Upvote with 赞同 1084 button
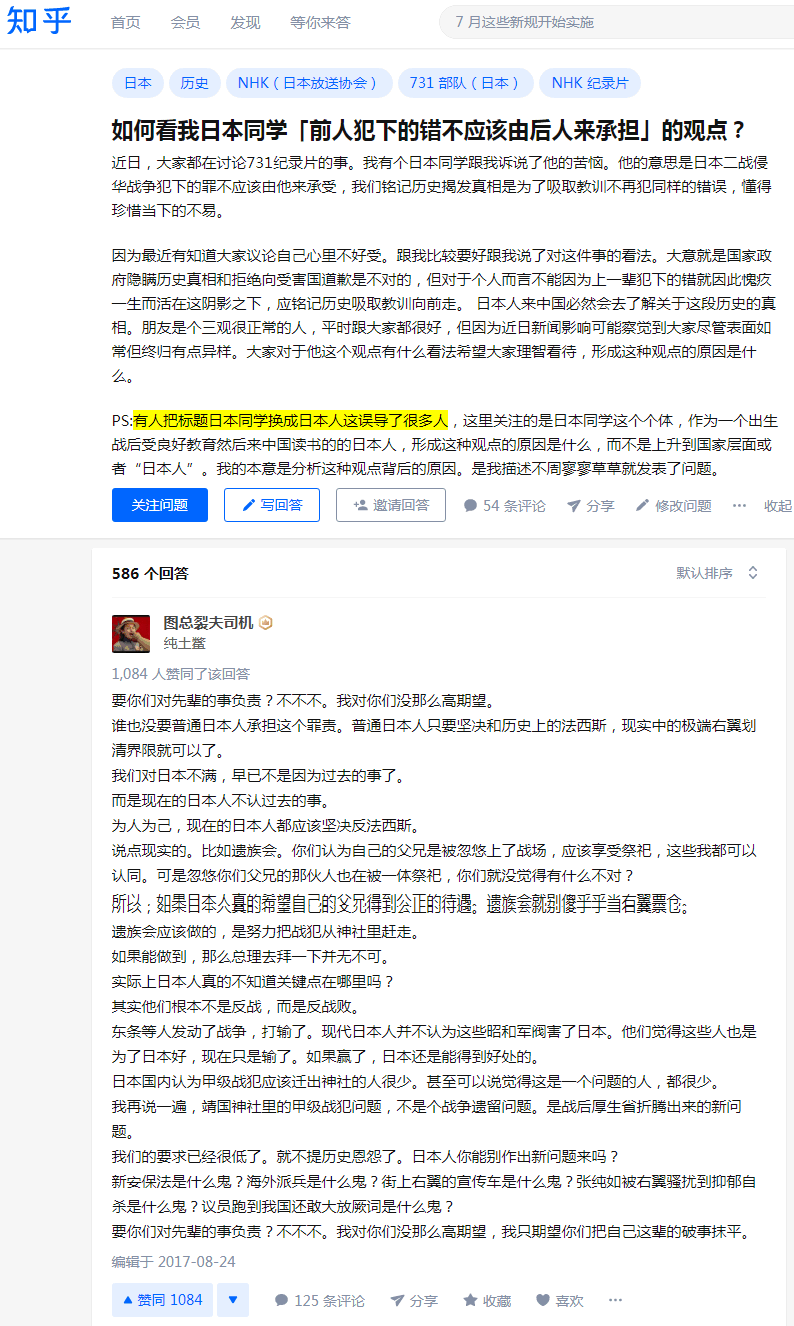794x1326 pixels. 162,1300
